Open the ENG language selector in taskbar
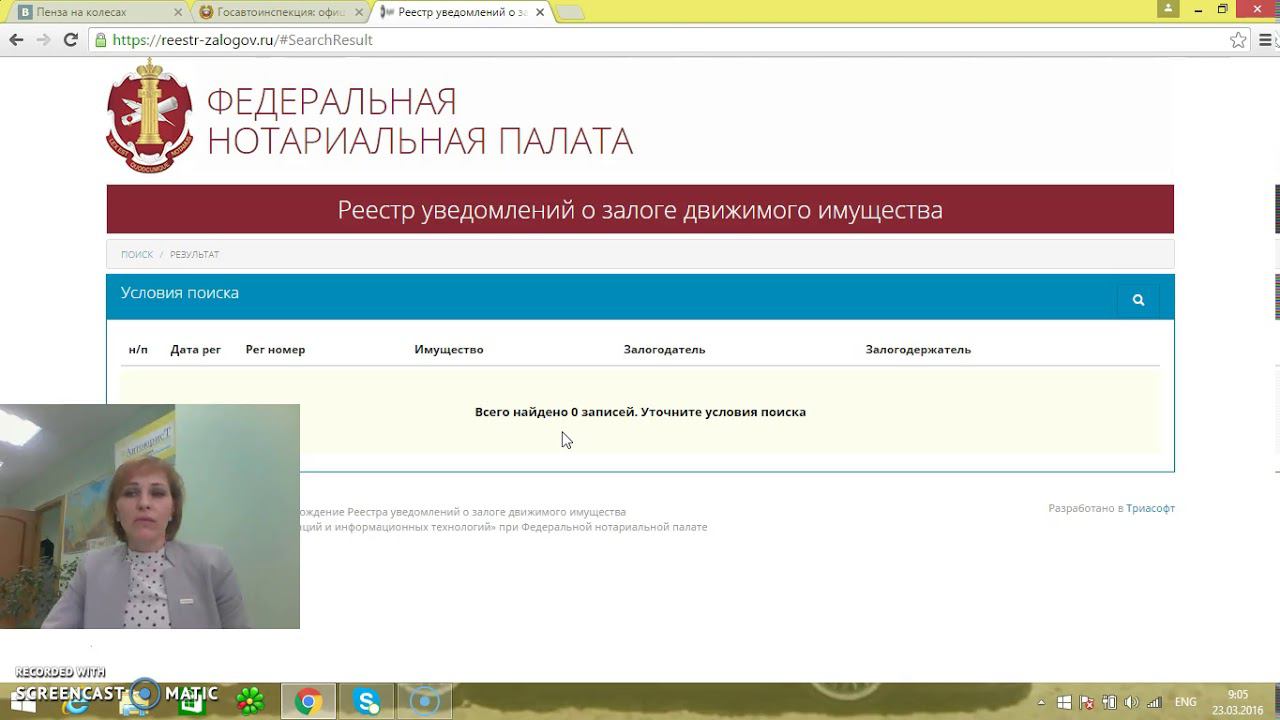1280x720 pixels. pos(1185,702)
